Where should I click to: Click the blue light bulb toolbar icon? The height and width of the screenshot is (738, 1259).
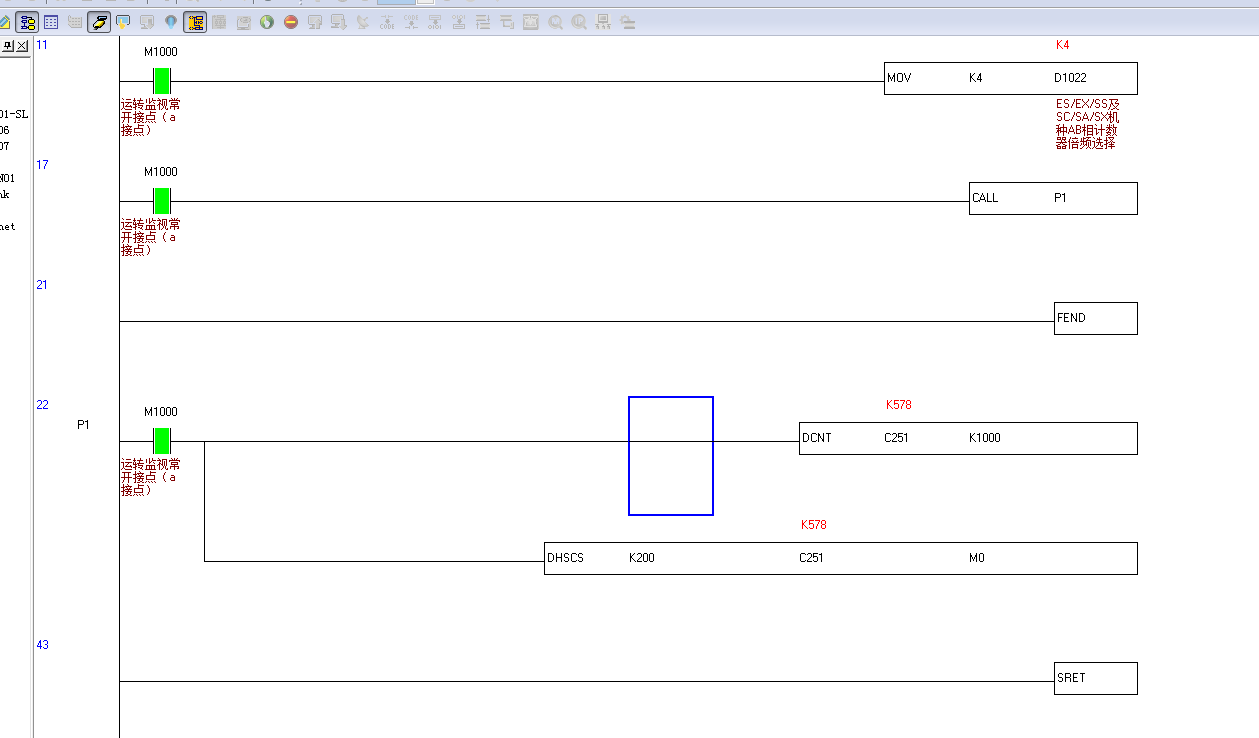(171, 21)
